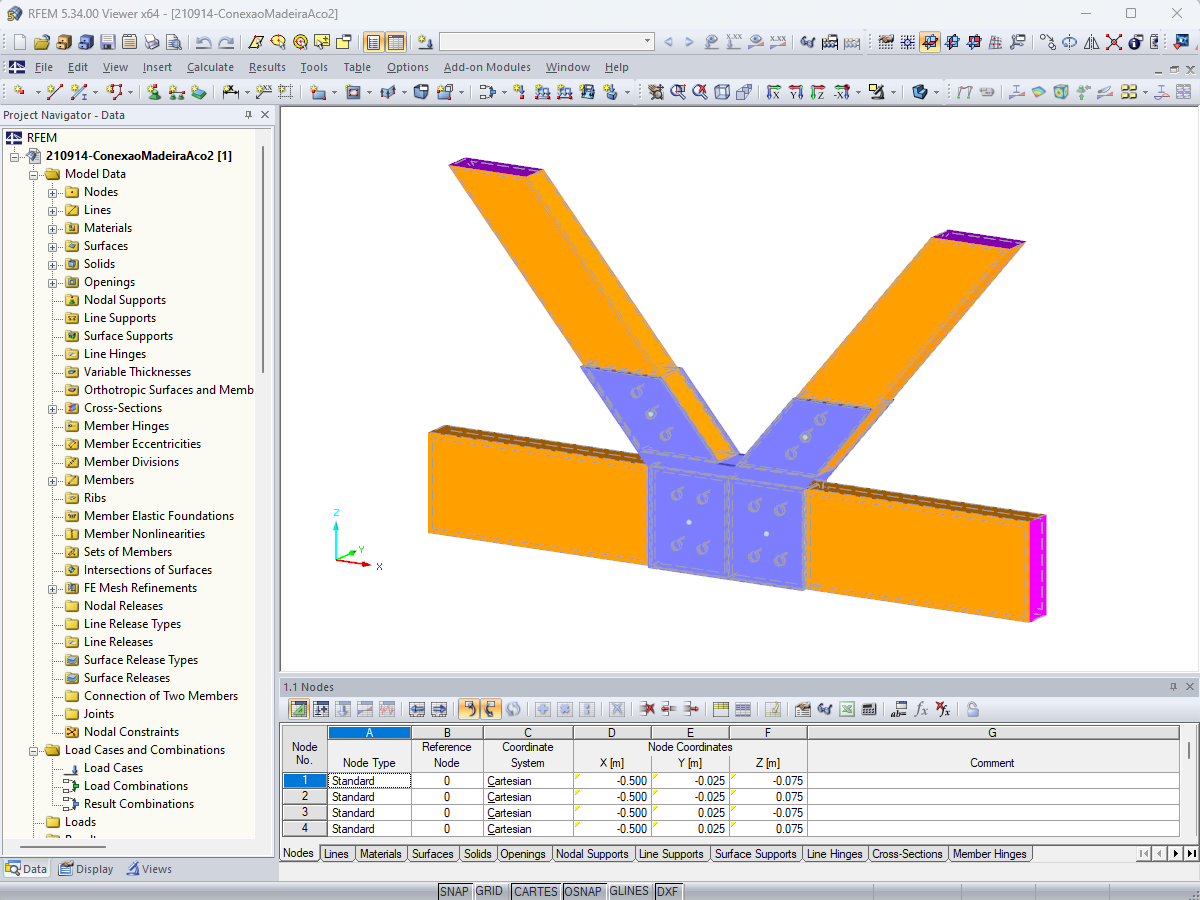Click the fx formula icon in the table toolbar

pos(921,709)
